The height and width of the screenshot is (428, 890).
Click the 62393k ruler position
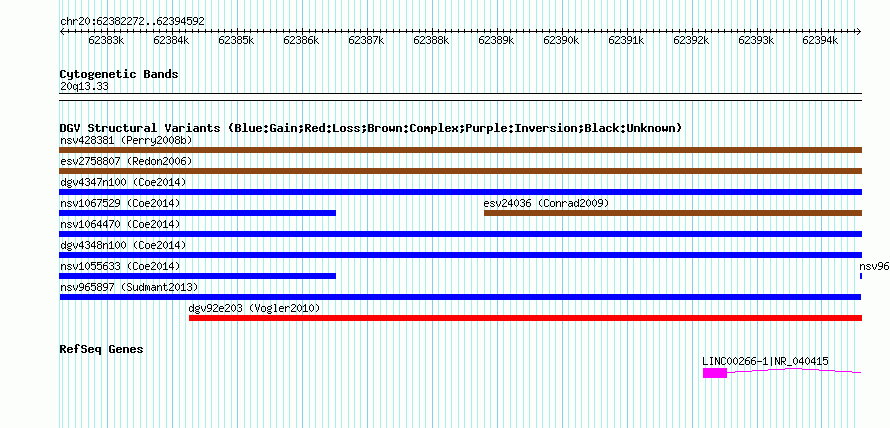point(757,40)
